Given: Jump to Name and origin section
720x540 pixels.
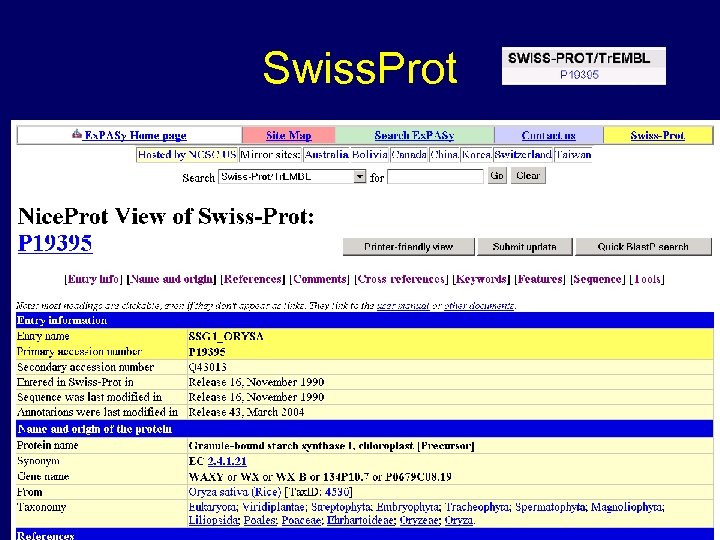Looking at the screenshot, I should pyautogui.click(x=171, y=279).
